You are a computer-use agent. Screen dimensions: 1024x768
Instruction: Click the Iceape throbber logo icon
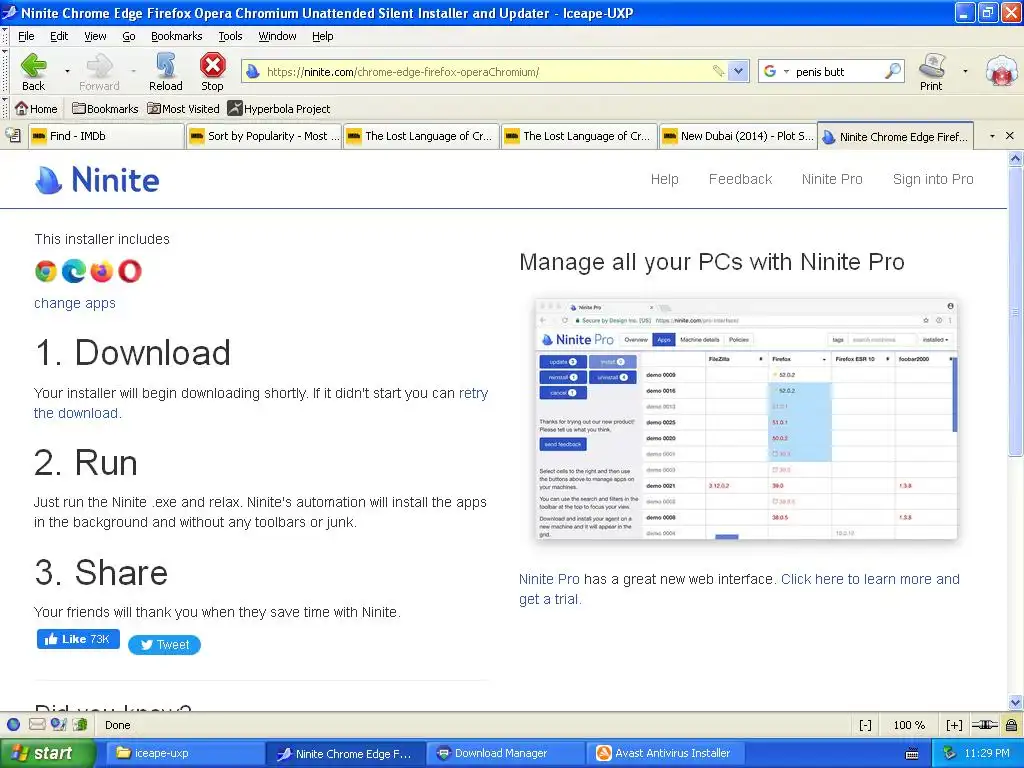coord(1001,71)
